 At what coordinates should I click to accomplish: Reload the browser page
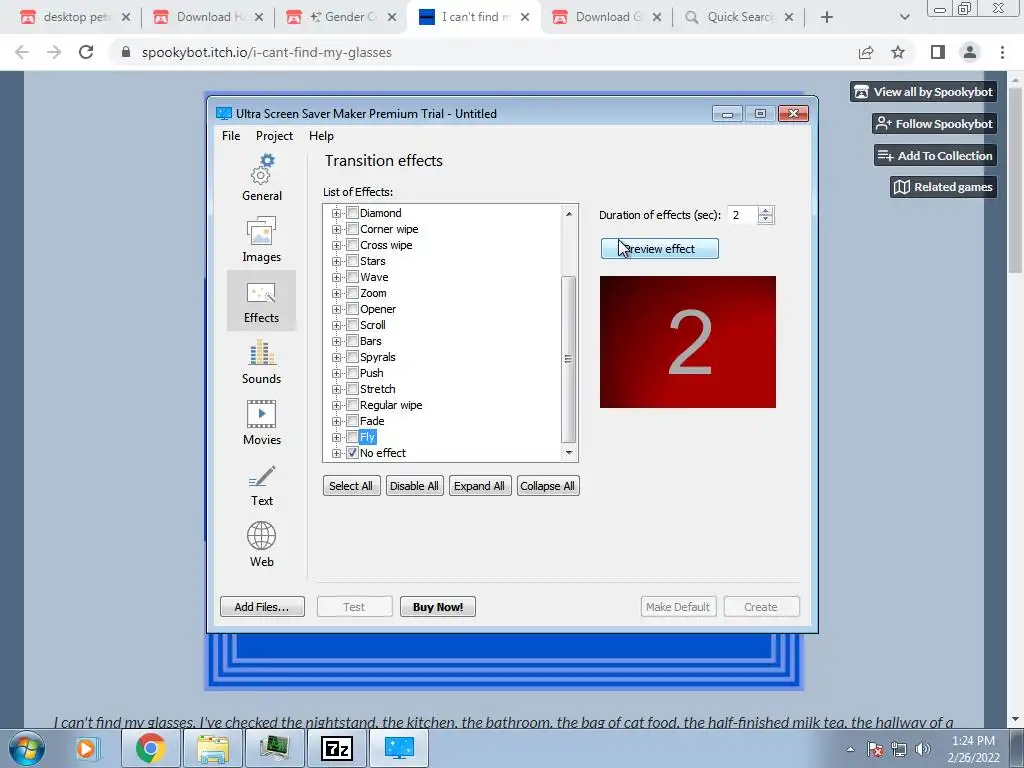pyautogui.click(x=86, y=52)
